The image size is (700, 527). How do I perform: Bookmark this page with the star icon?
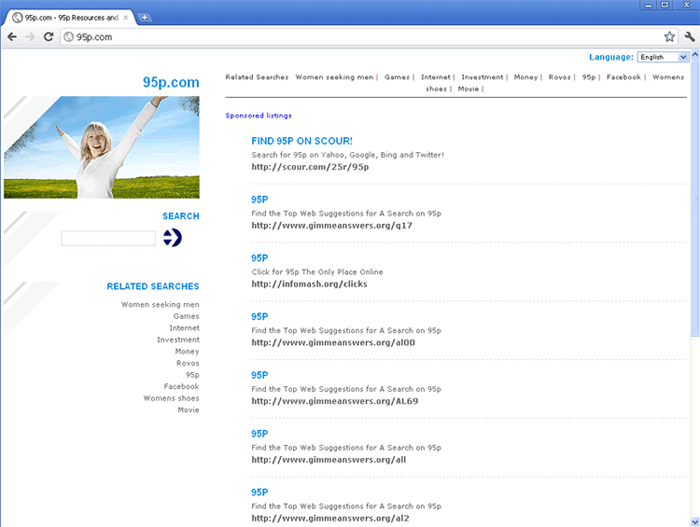coord(669,37)
